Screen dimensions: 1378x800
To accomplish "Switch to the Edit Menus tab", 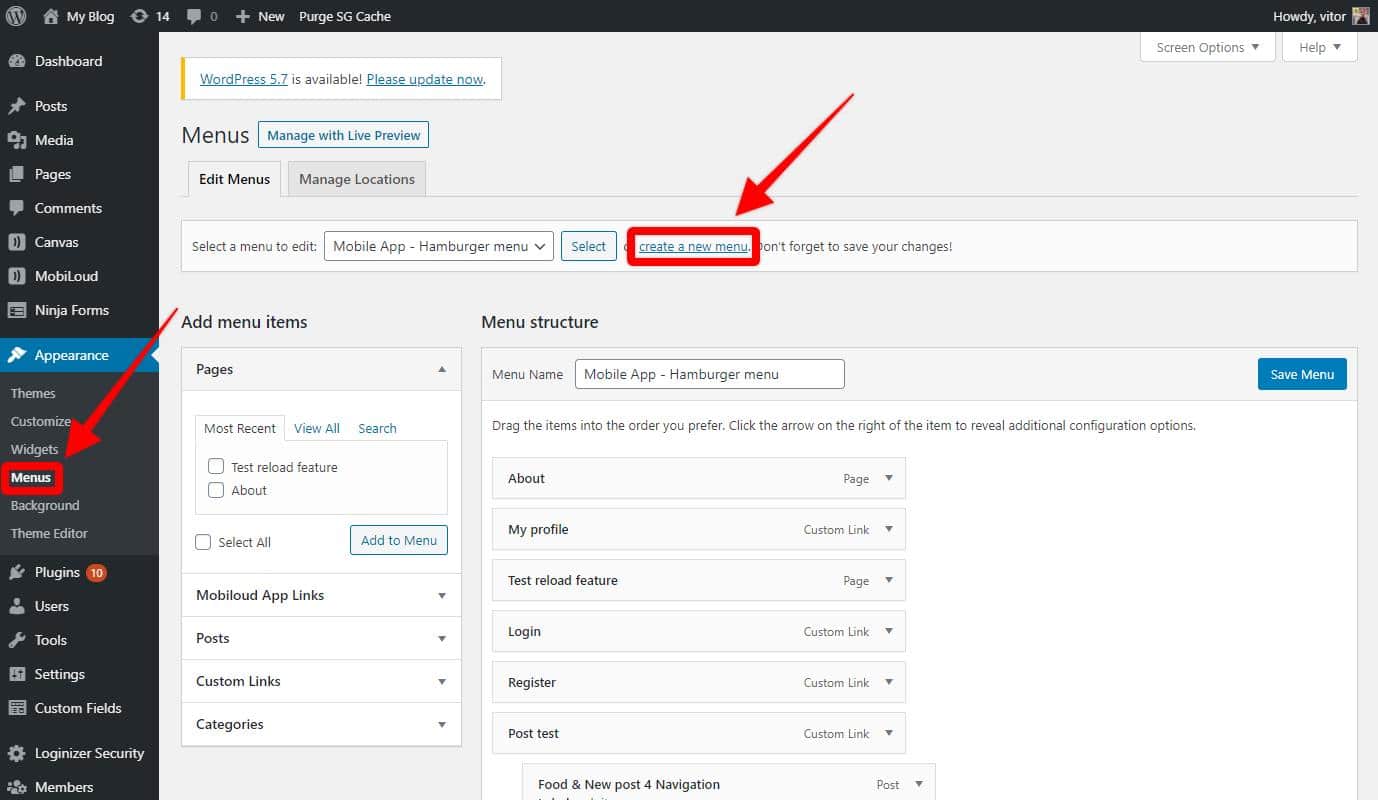I will [234, 179].
